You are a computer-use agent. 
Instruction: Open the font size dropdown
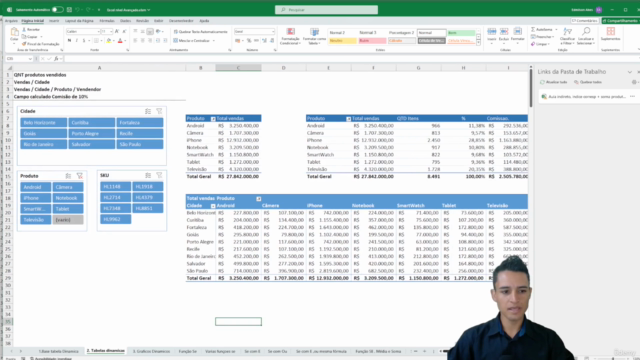(x=111, y=31)
